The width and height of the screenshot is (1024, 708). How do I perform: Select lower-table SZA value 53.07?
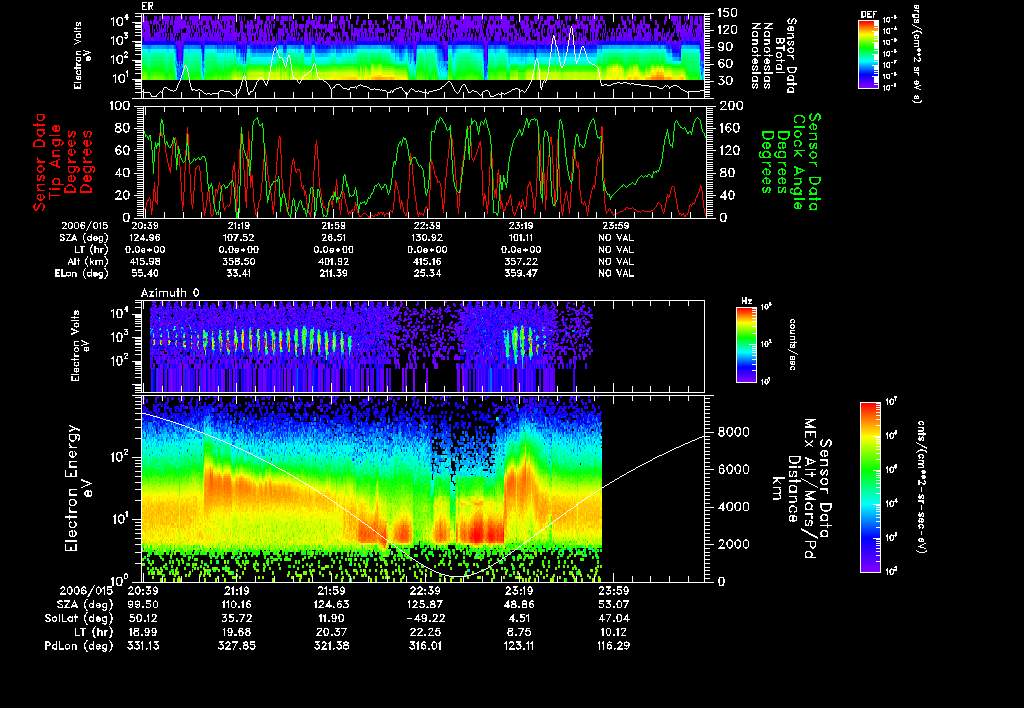coord(614,605)
